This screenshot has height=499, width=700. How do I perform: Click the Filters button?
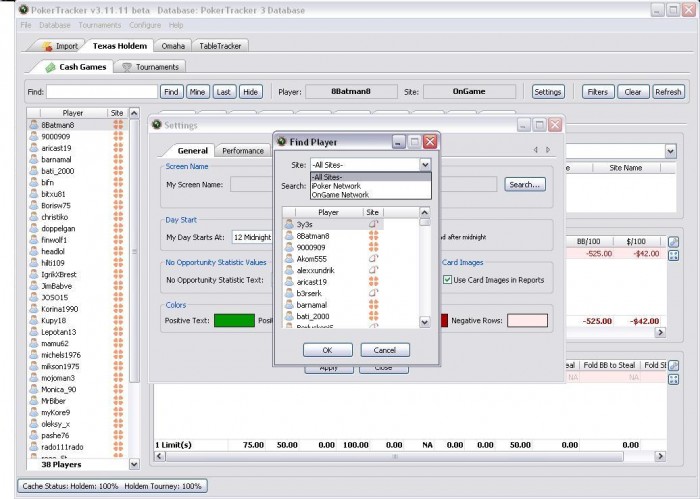pyautogui.click(x=598, y=92)
